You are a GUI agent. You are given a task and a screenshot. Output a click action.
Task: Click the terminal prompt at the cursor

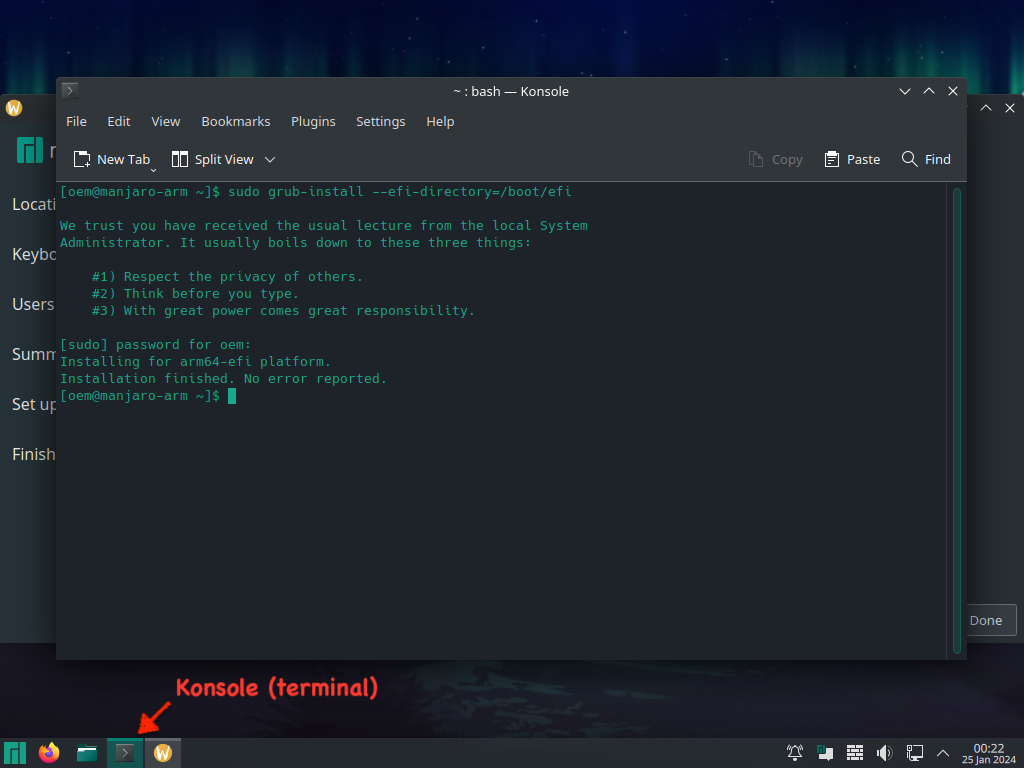click(232, 396)
